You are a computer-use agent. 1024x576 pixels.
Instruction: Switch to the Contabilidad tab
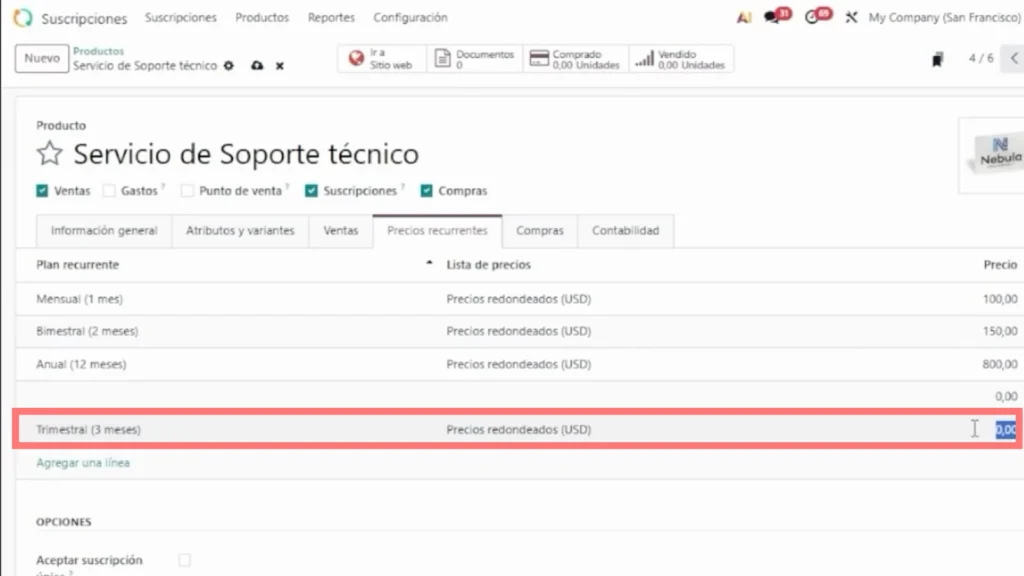pyautogui.click(x=625, y=231)
